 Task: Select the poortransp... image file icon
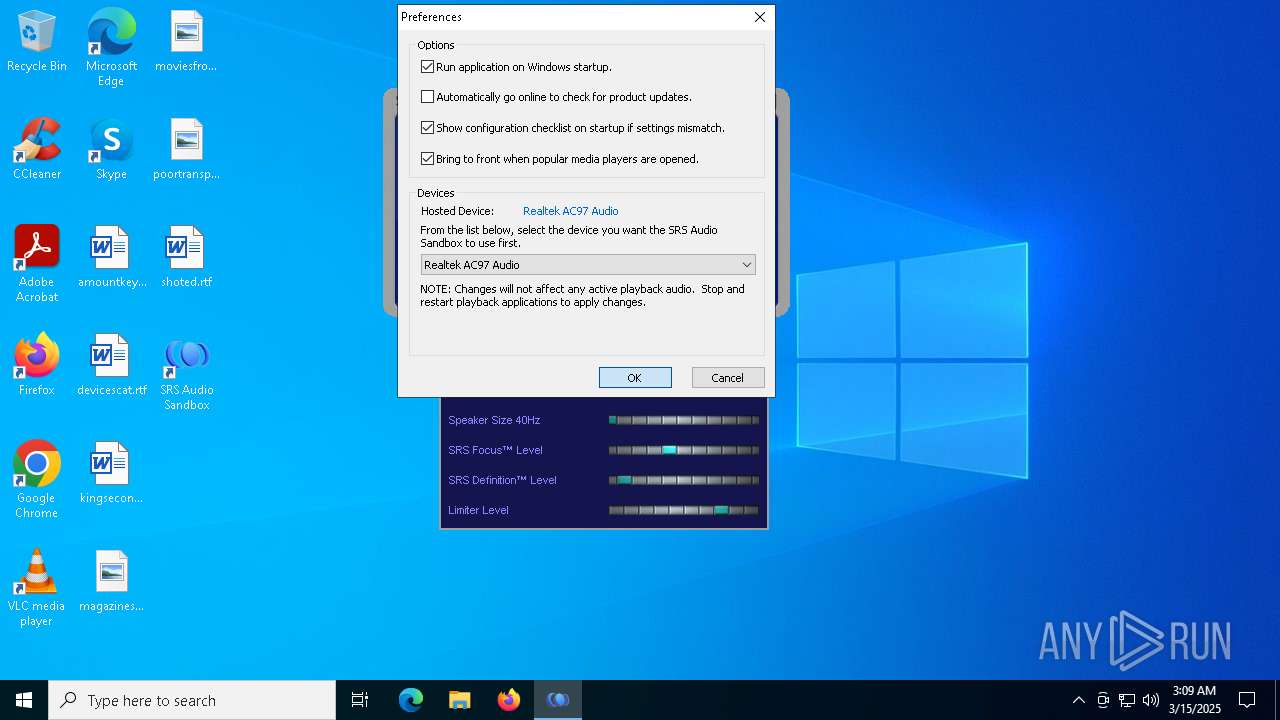pyautogui.click(x=186, y=150)
